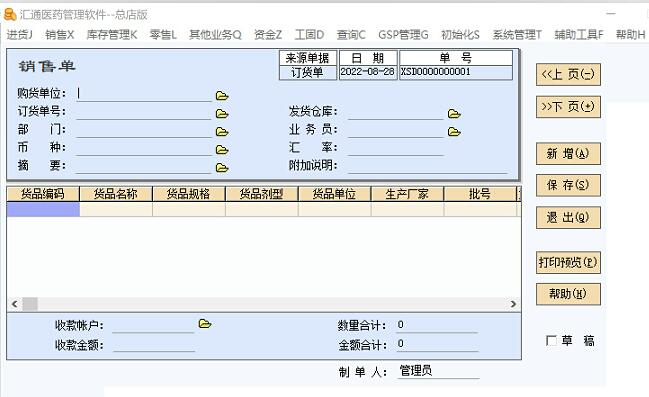Click the order number XSD0000000001 field
The height and width of the screenshot is (397, 649).
[456, 72]
